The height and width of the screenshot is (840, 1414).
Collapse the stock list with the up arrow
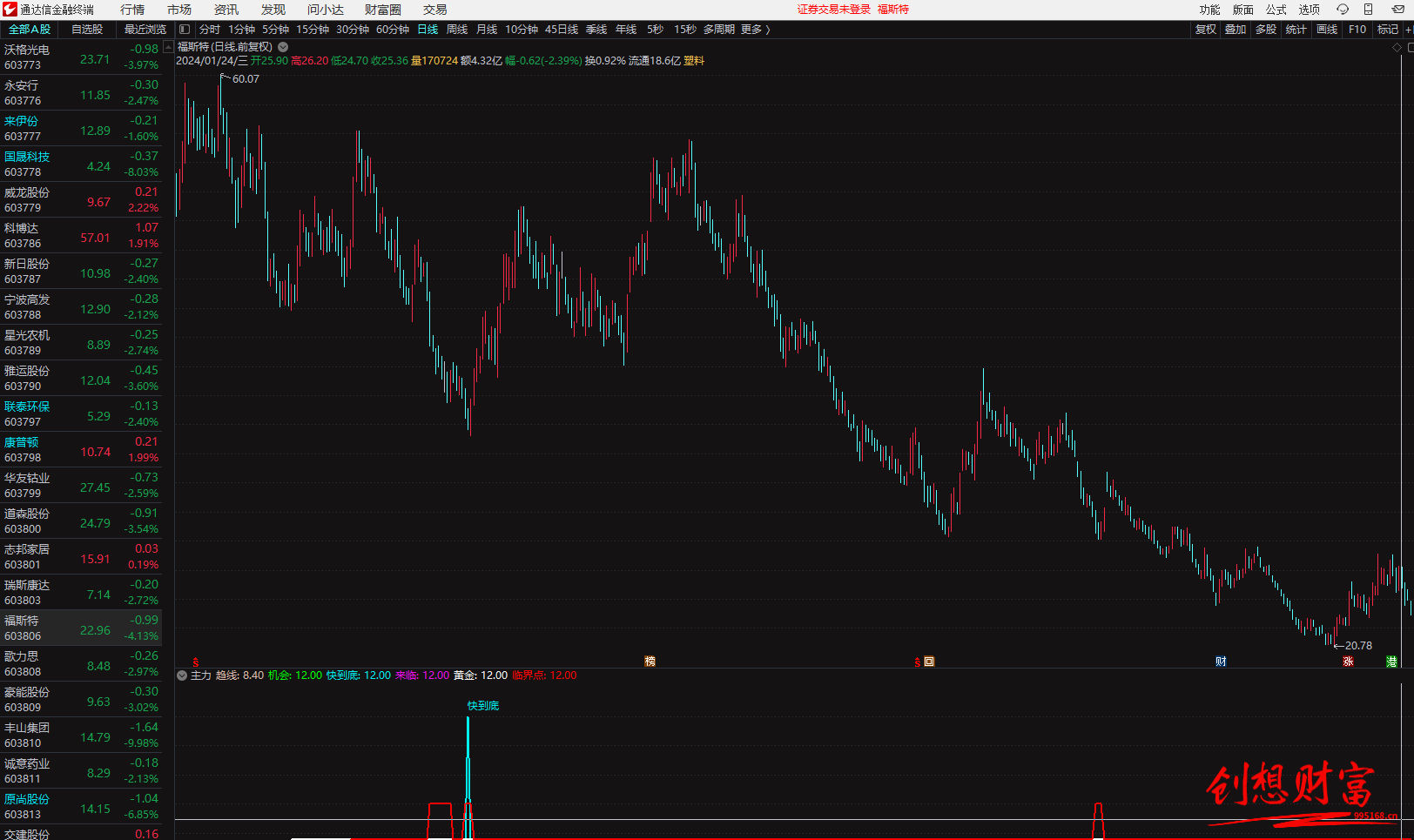click(169, 47)
